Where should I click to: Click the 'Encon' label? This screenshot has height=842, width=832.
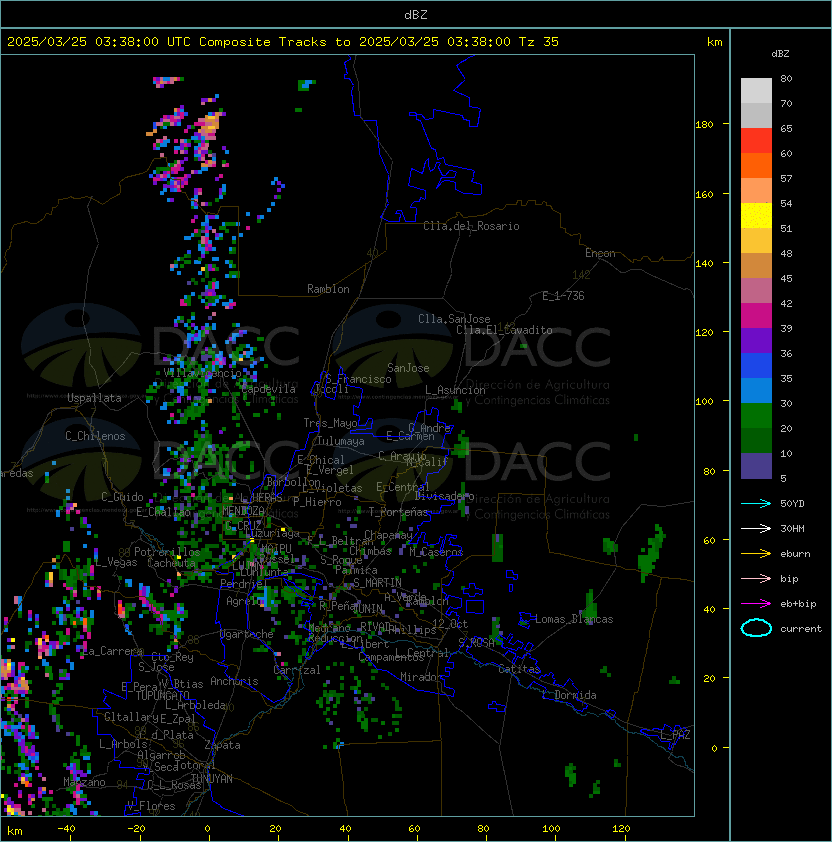600,253
